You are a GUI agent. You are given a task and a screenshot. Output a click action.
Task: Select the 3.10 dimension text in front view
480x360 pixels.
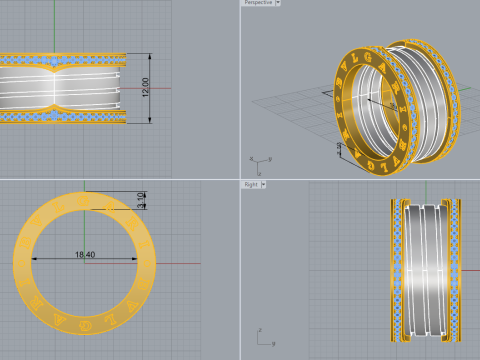(x=141, y=200)
